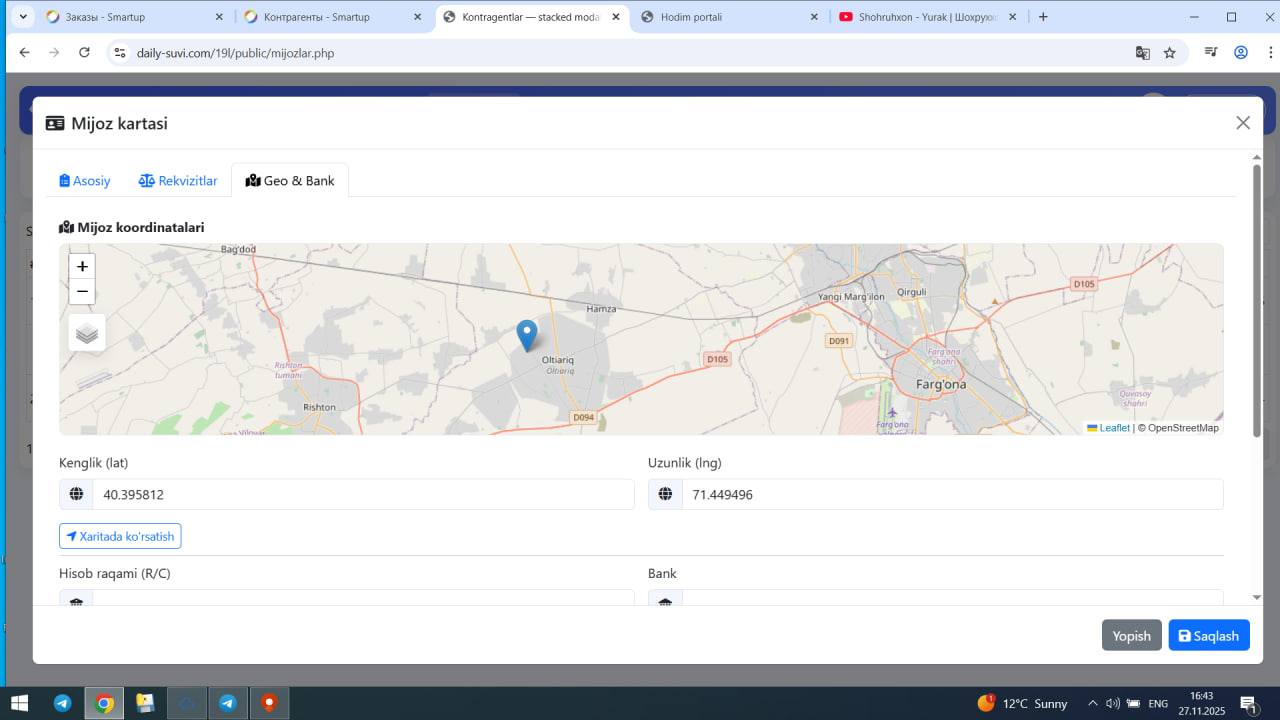This screenshot has height=720, width=1280.
Task: Reload the page
Action: click(84, 53)
